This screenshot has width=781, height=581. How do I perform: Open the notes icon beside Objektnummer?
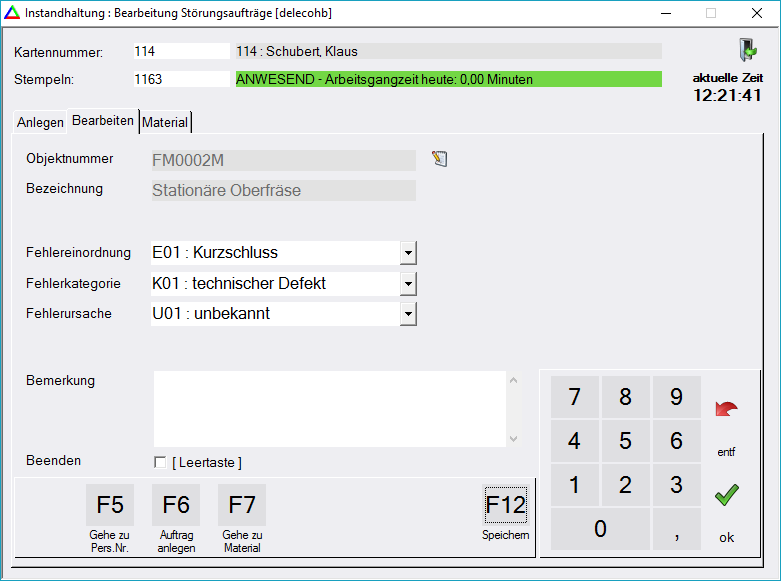tap(439, 159)
